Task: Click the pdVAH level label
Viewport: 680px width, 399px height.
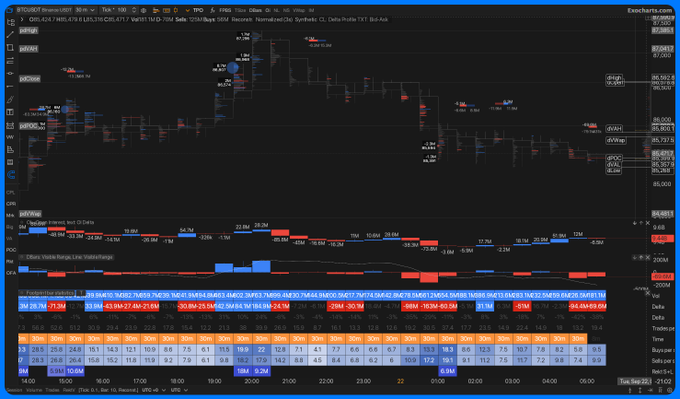Action: [28, 49]
